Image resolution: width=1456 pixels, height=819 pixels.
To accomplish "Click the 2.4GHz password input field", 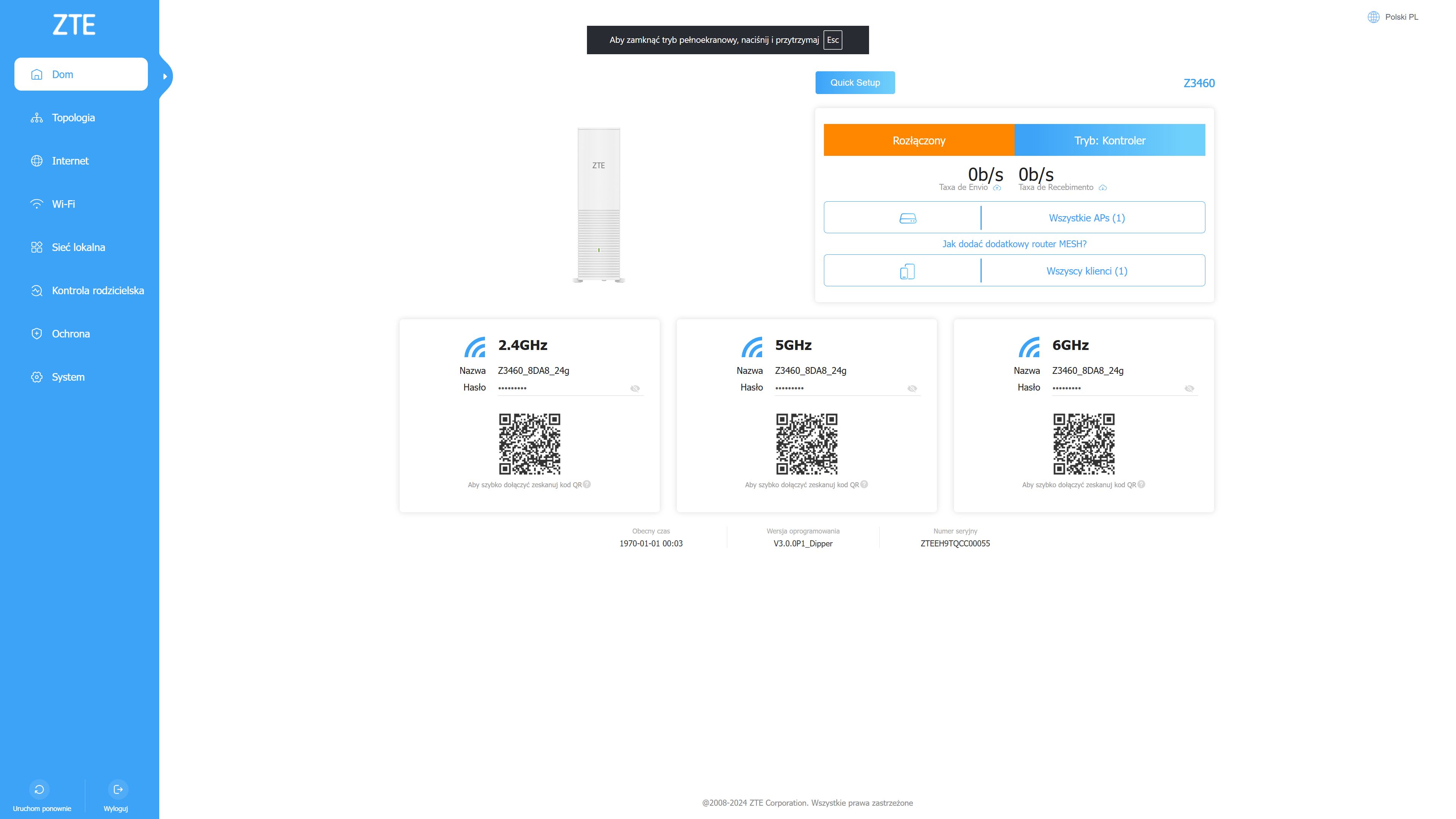I will tap(560, 388).
